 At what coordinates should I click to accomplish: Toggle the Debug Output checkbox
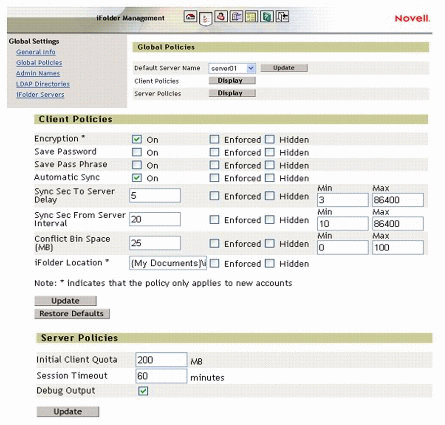[143, 391]
